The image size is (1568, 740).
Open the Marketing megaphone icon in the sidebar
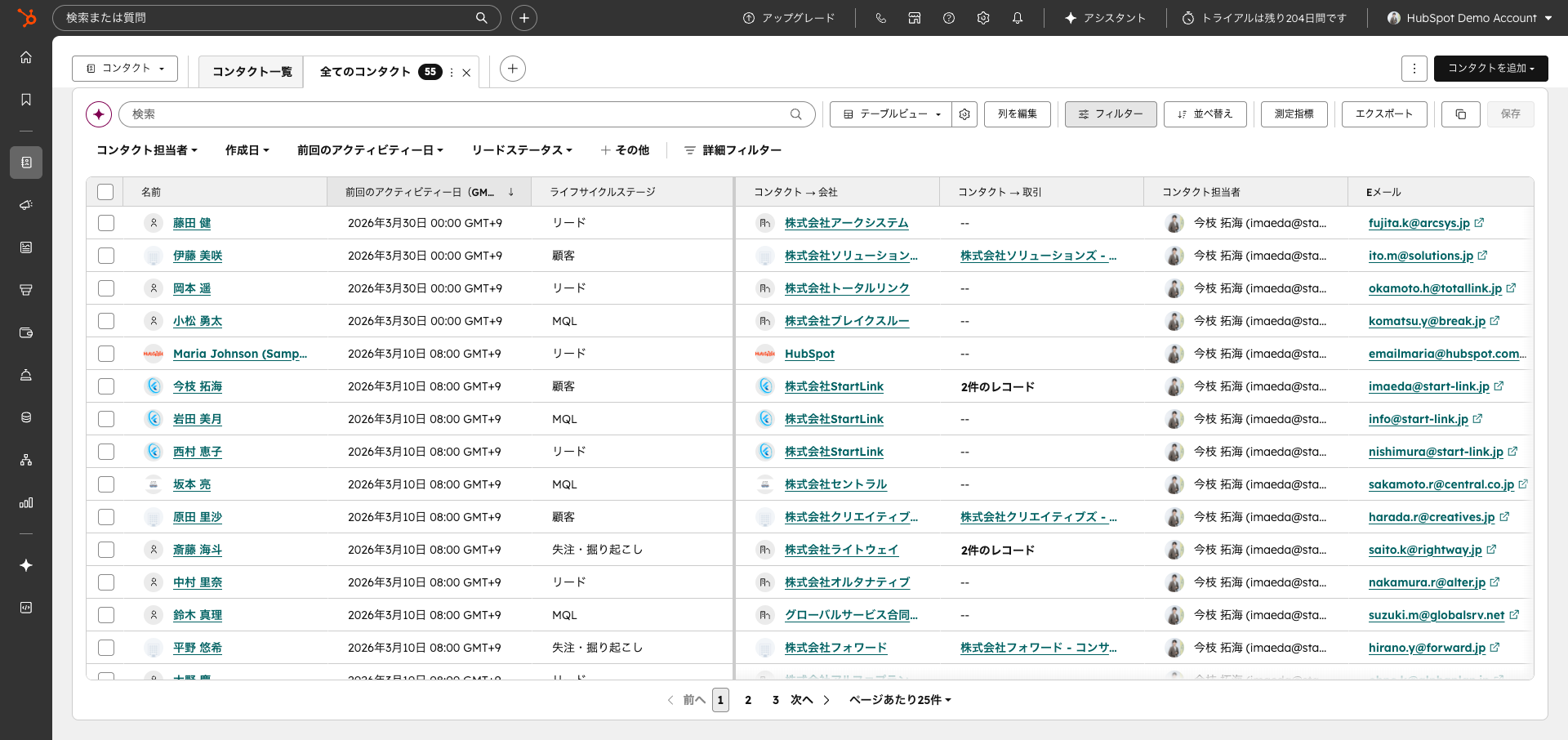point(26,205)
